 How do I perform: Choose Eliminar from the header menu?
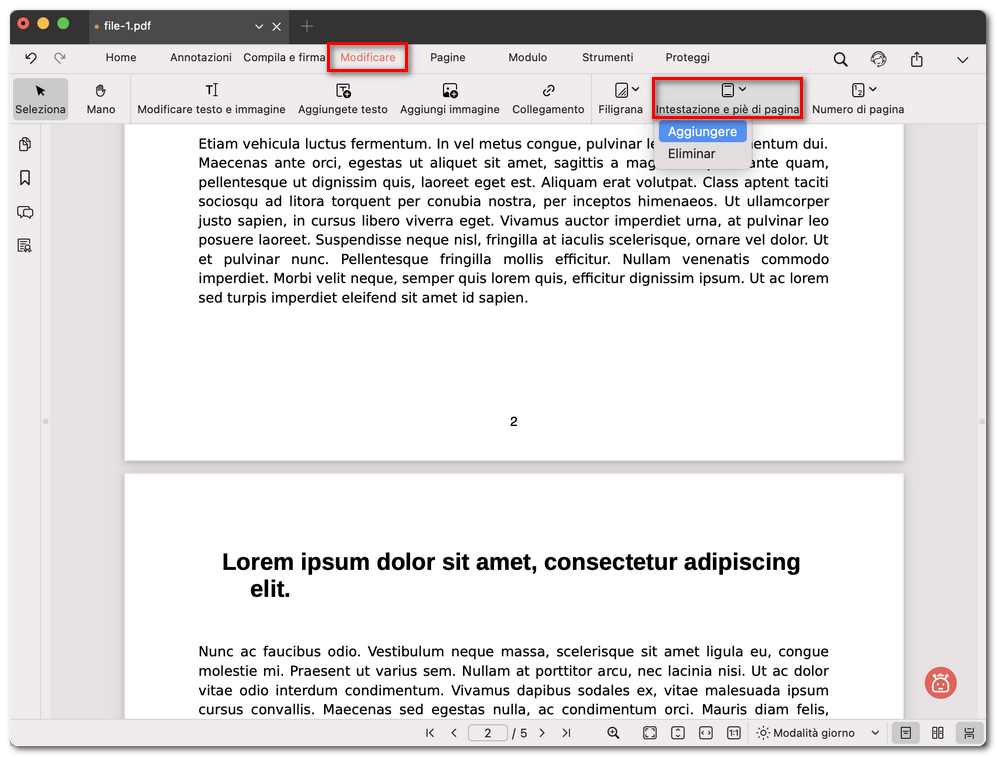pyautogui.click(x=691, y=154)
